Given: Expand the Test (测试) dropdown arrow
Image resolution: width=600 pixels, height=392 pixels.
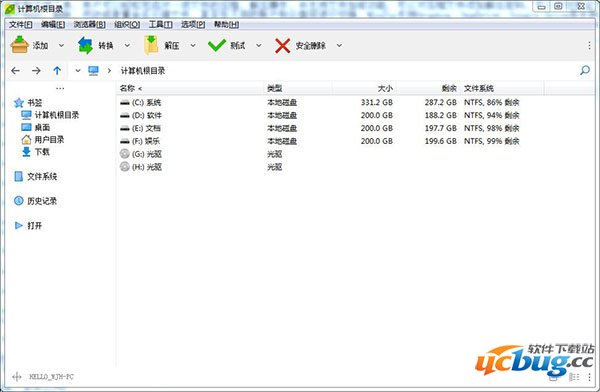Looking at the screenshot, I should pos(259,46).
